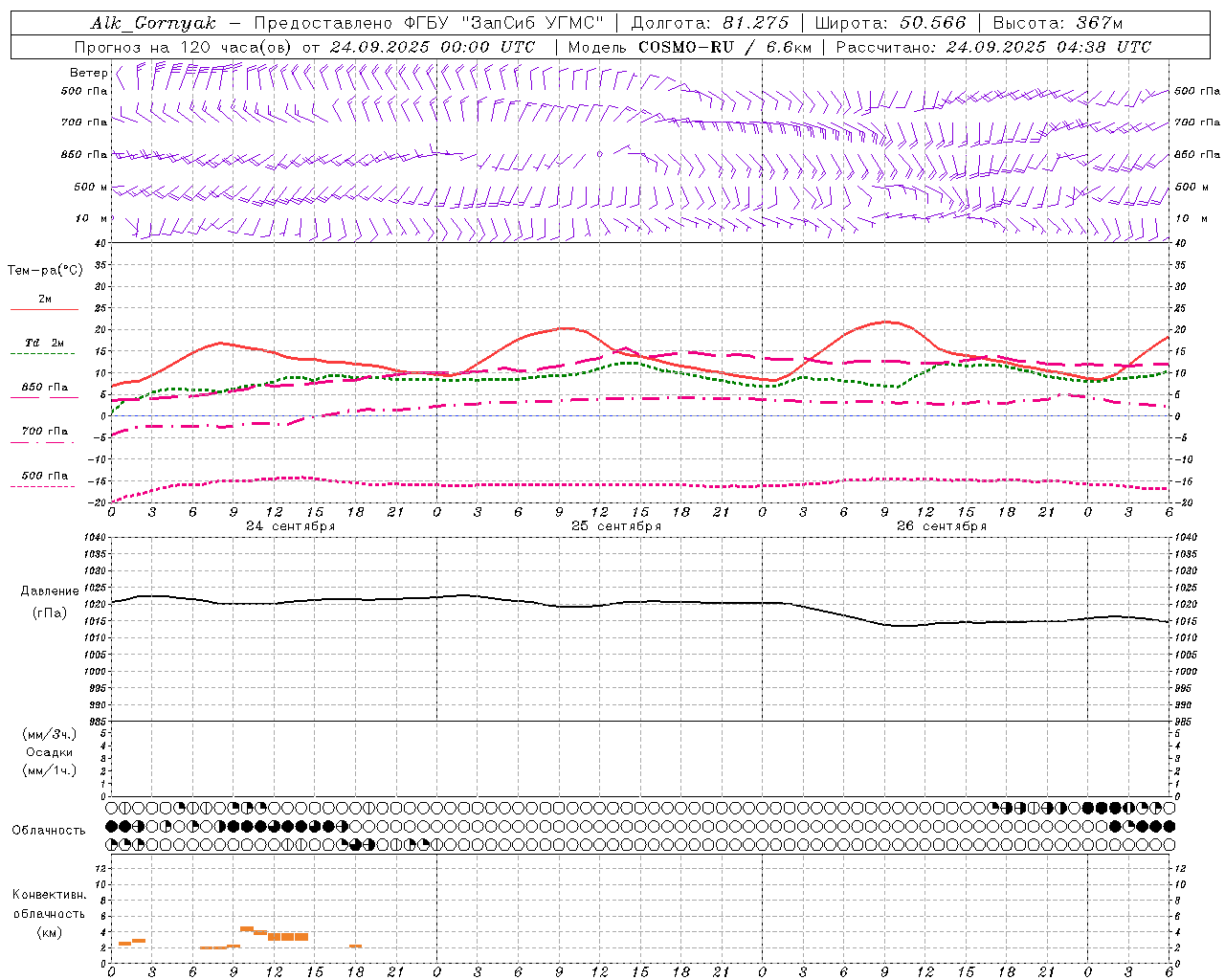
Task: Click the '850 гПа' temperature legend label
Action: click(45, 388)
